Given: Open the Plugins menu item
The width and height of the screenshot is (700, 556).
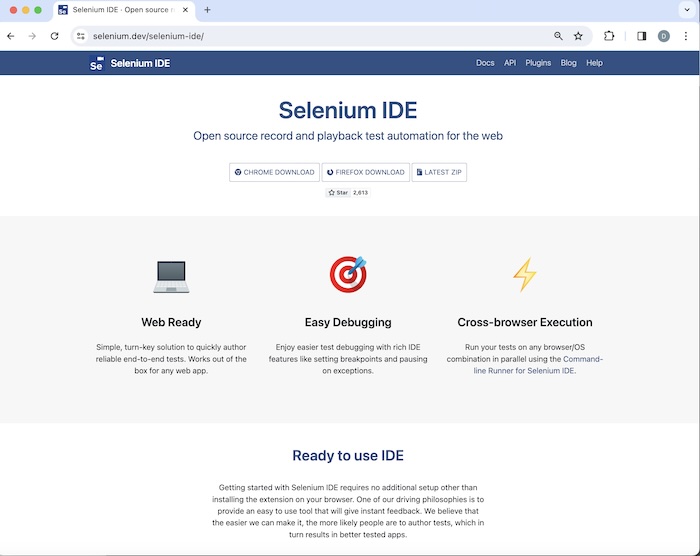Looking at the screenshot, I should pyautogui.click(x=538, y=63).
